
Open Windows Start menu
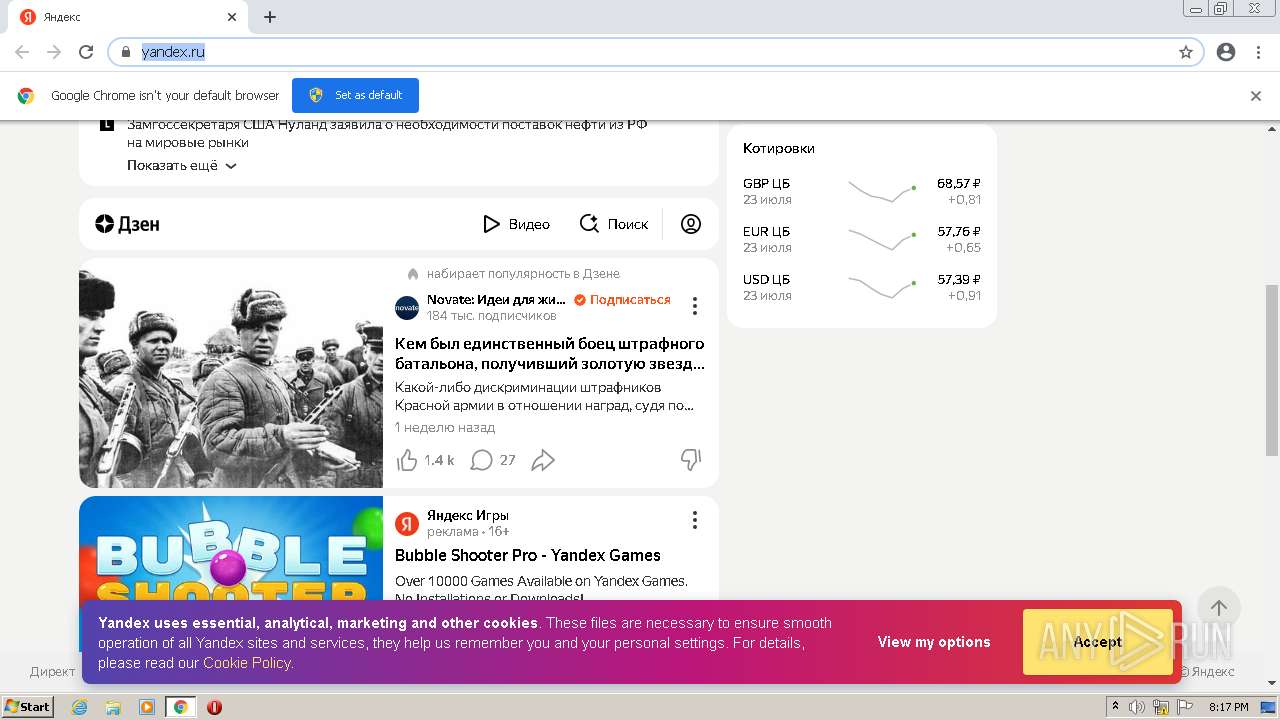[27, 707]
